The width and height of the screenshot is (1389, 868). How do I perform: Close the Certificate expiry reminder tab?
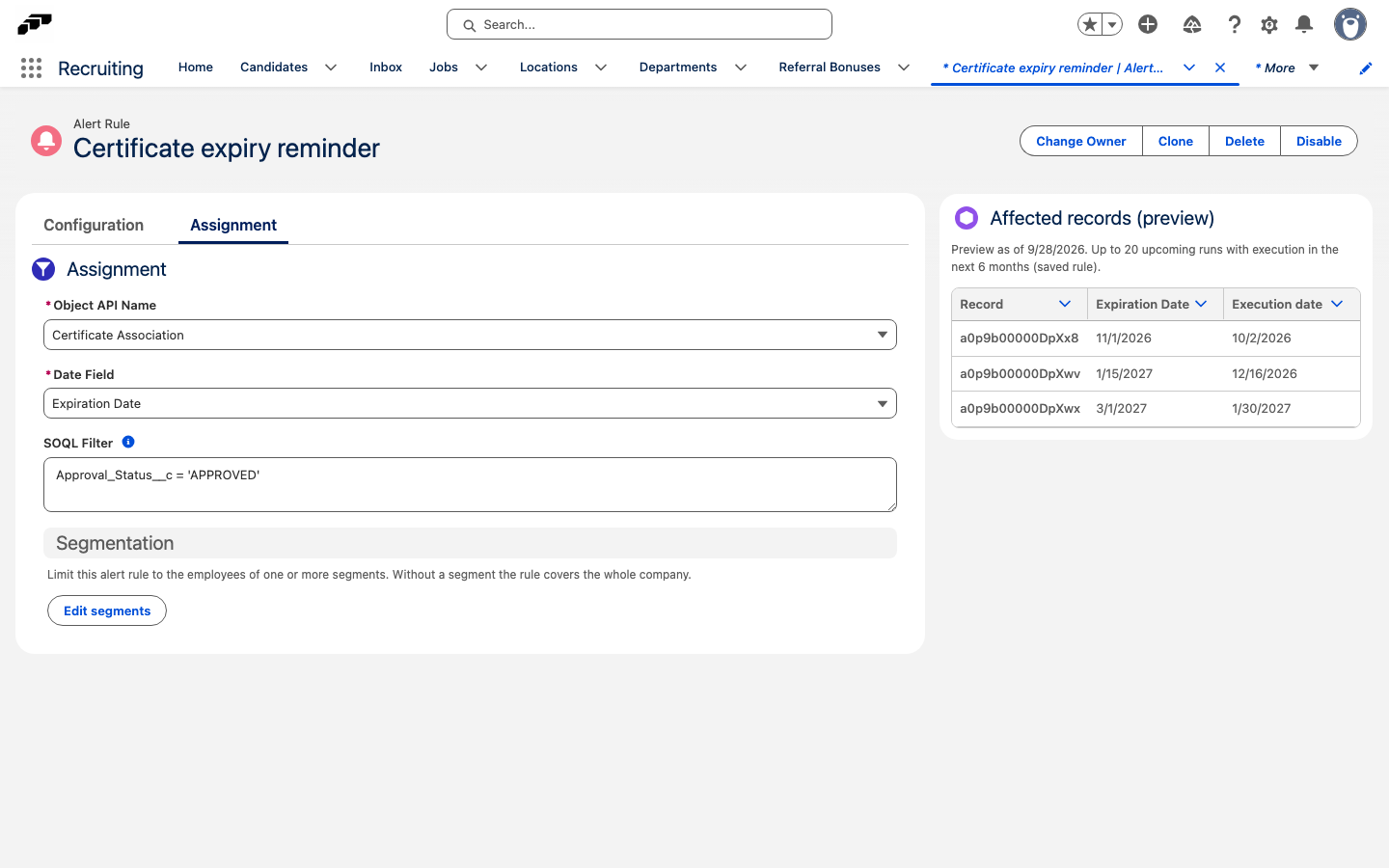(x=1220, y=68)
